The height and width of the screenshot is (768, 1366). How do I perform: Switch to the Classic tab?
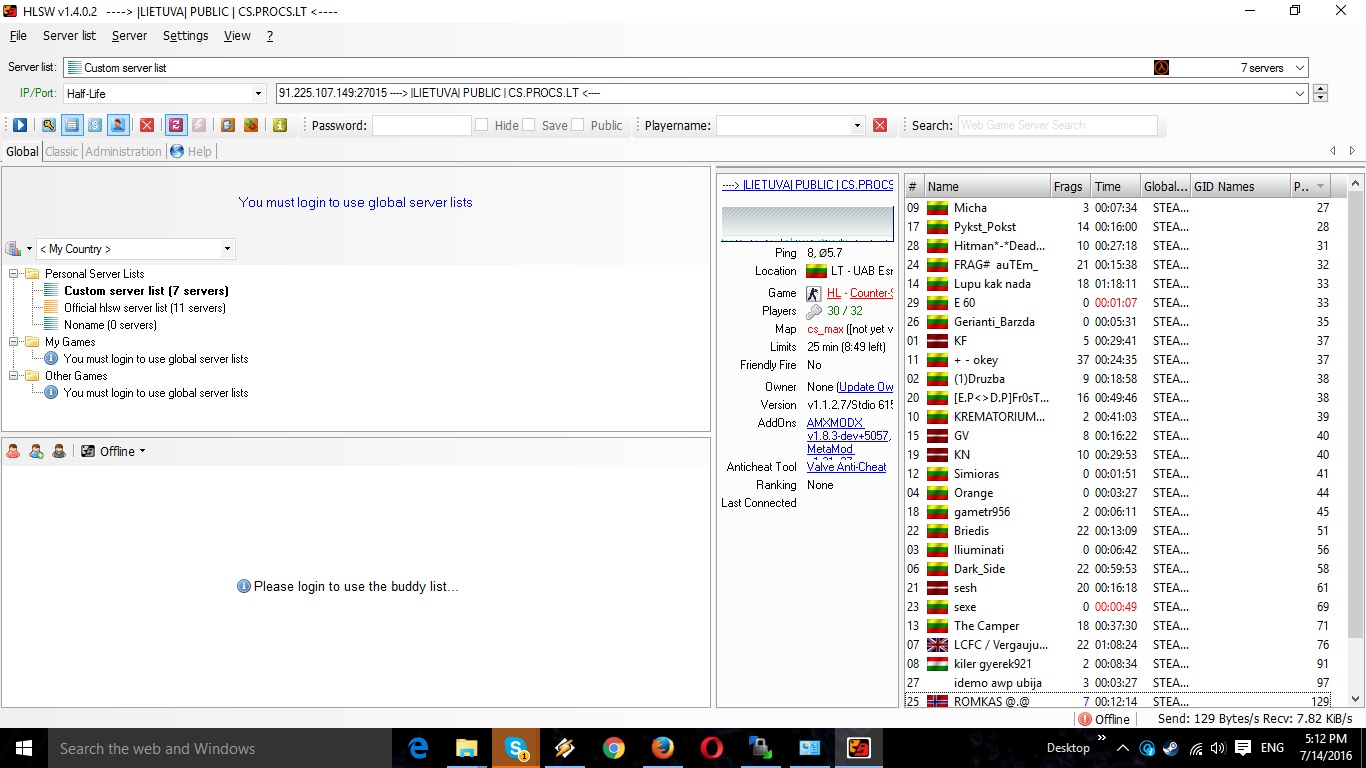[61, 152]
